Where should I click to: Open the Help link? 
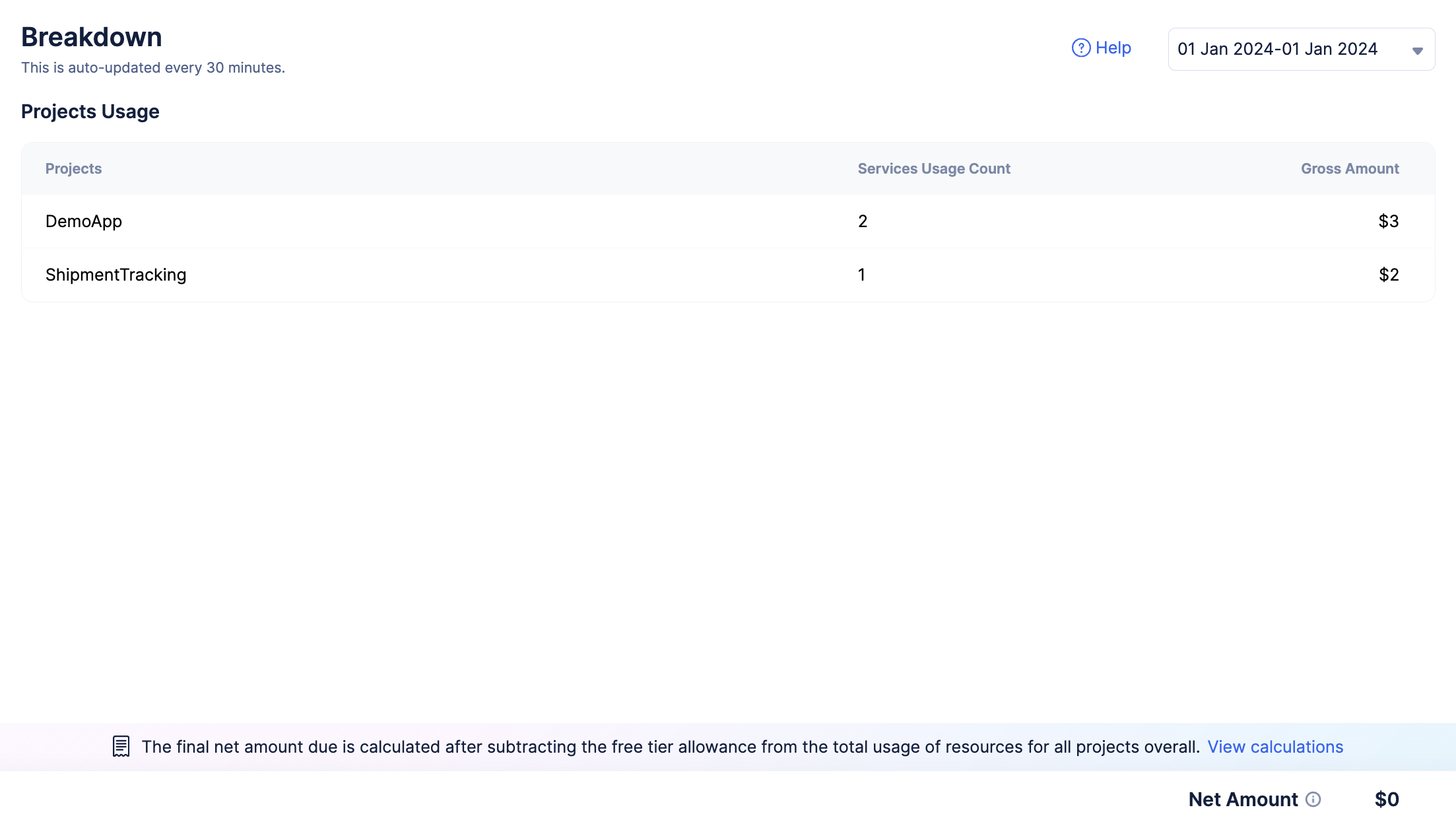tap(1101, 48)
